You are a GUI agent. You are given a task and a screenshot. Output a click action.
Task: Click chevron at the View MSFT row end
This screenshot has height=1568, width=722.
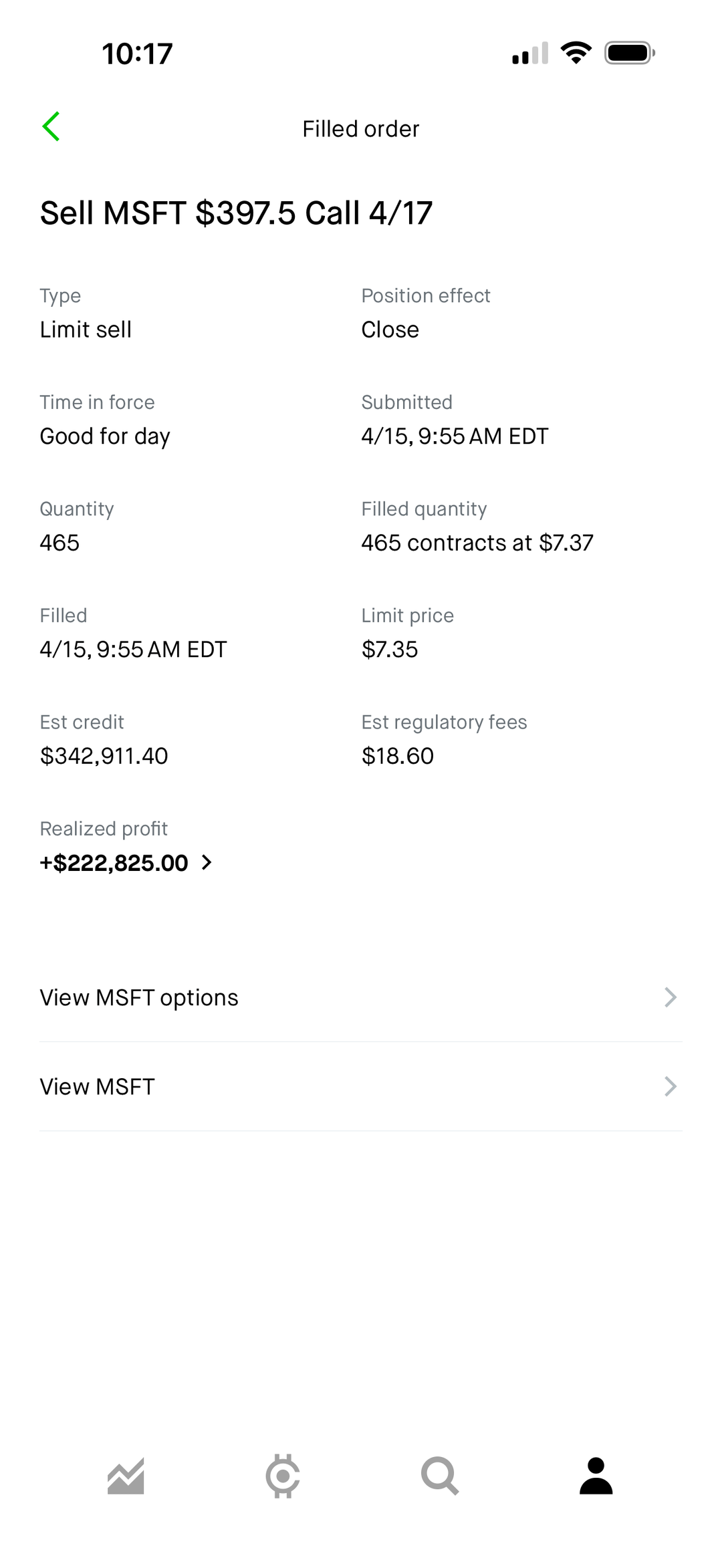coord(670,1087)
